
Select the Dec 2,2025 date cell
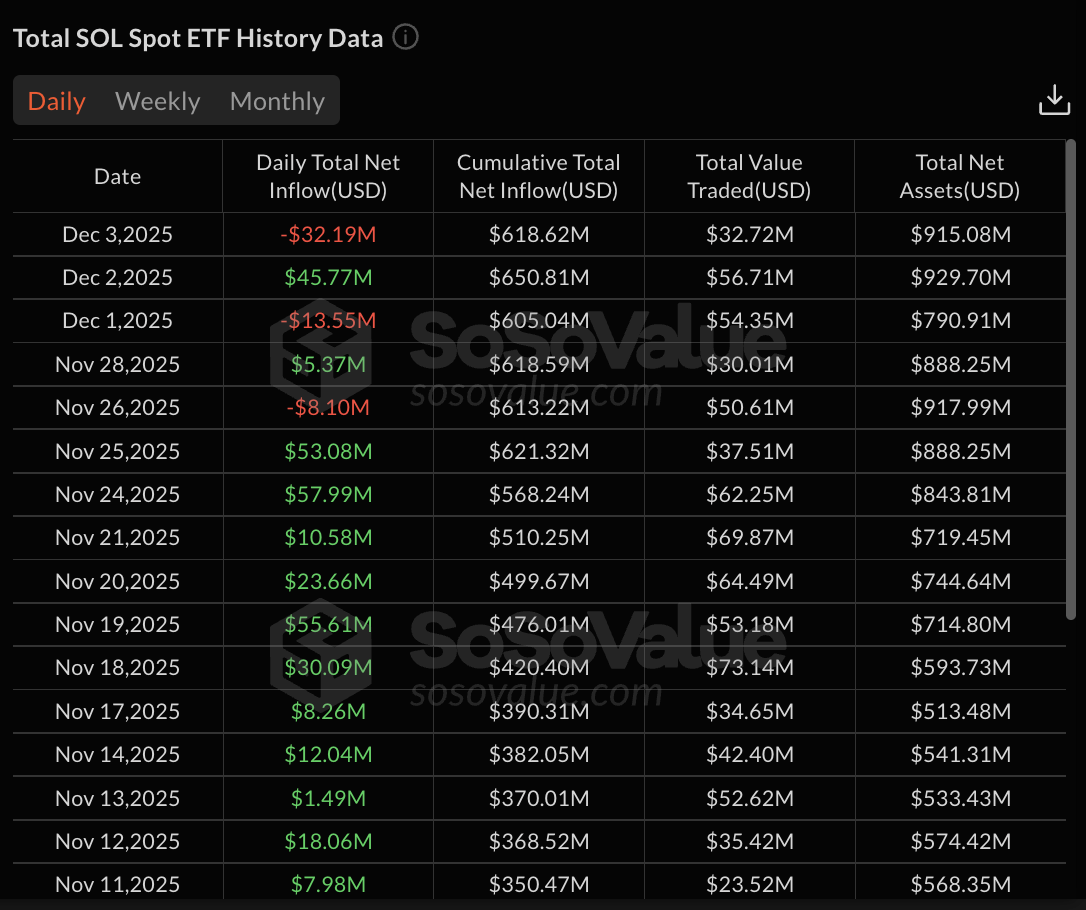point(118,277)
